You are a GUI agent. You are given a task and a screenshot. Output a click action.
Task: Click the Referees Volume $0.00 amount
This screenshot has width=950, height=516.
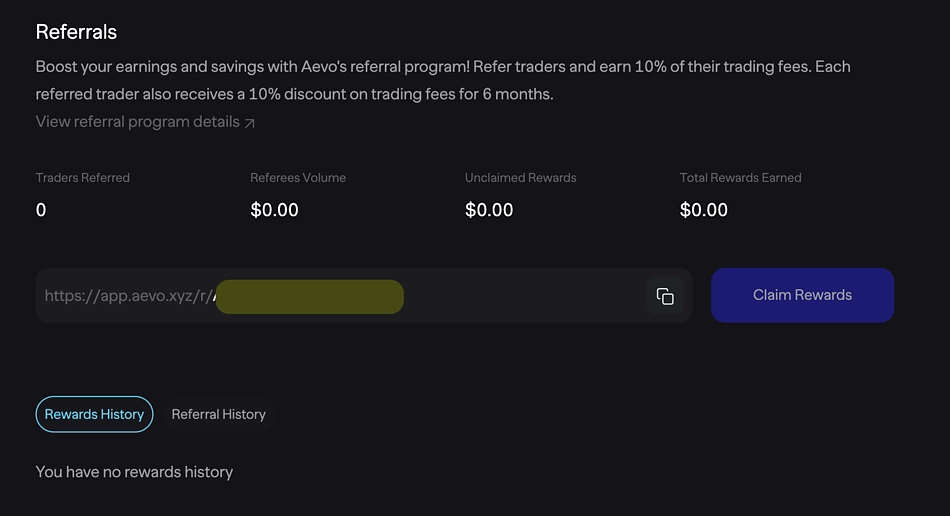click(274, 210)
